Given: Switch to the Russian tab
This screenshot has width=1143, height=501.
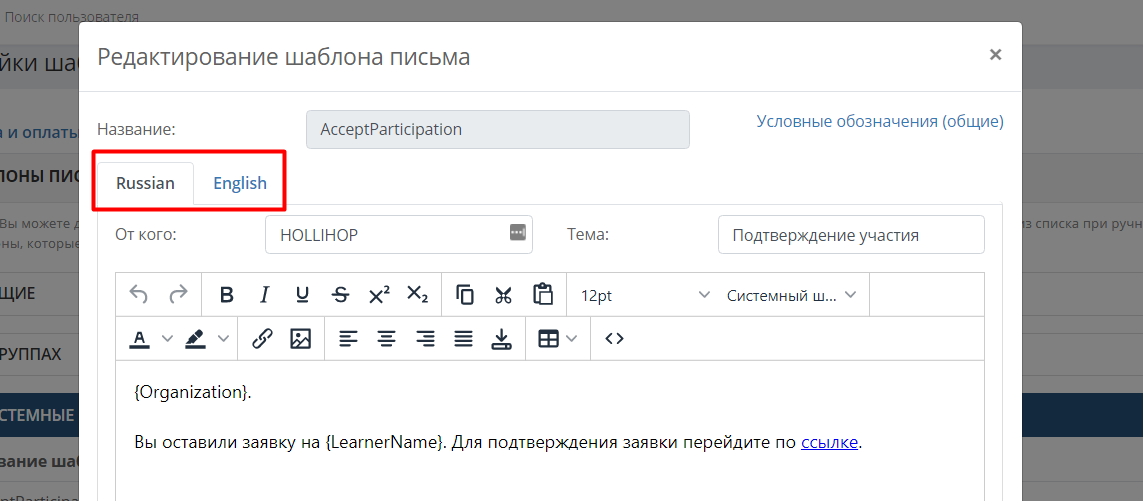Looking at the screenshot, I should click(x=145, y=183).
